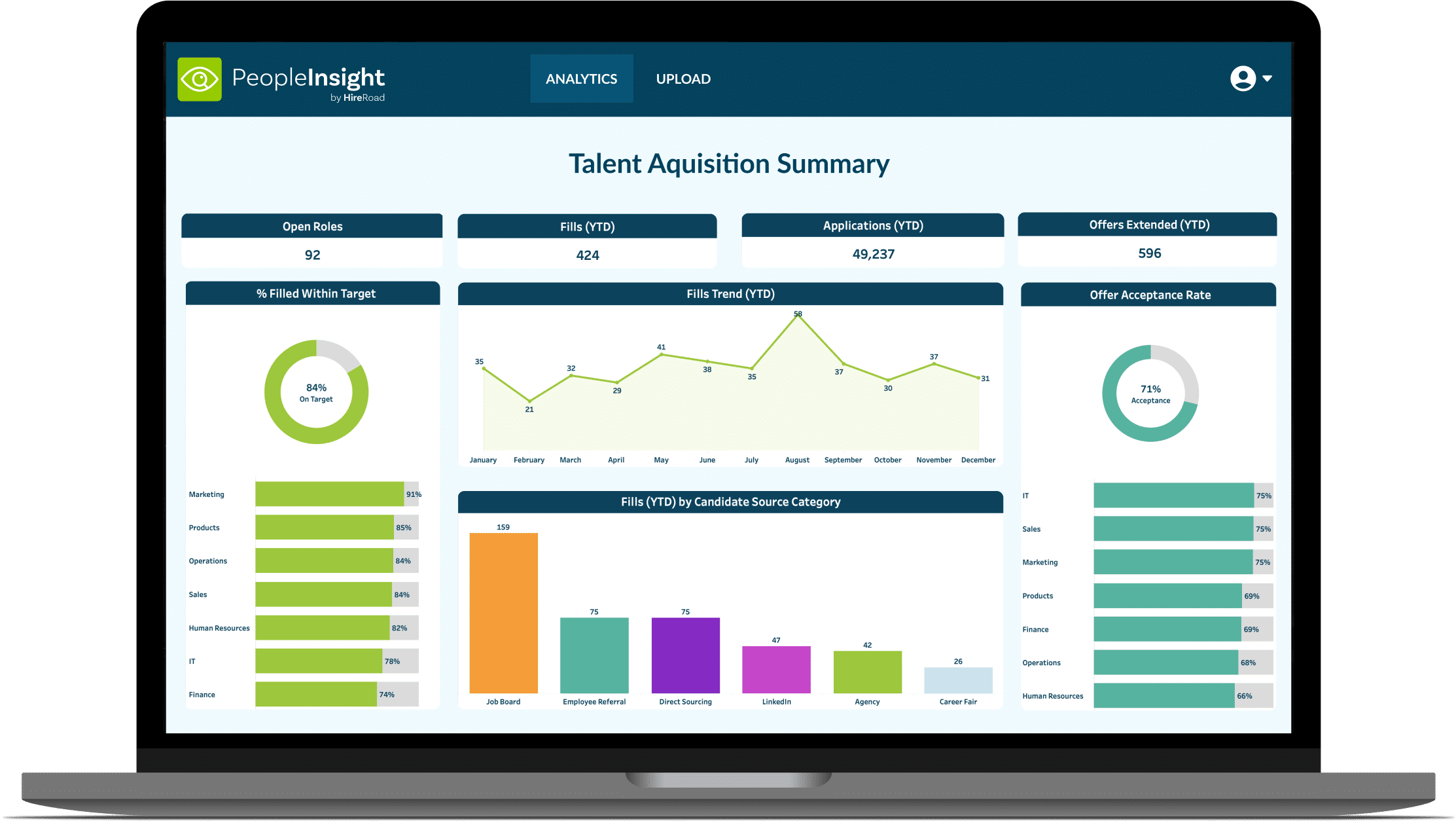Viewport: 1456px width, 821px height.
Task: Click the Sales 75% acceptance rate bar
Action: 1173,529
